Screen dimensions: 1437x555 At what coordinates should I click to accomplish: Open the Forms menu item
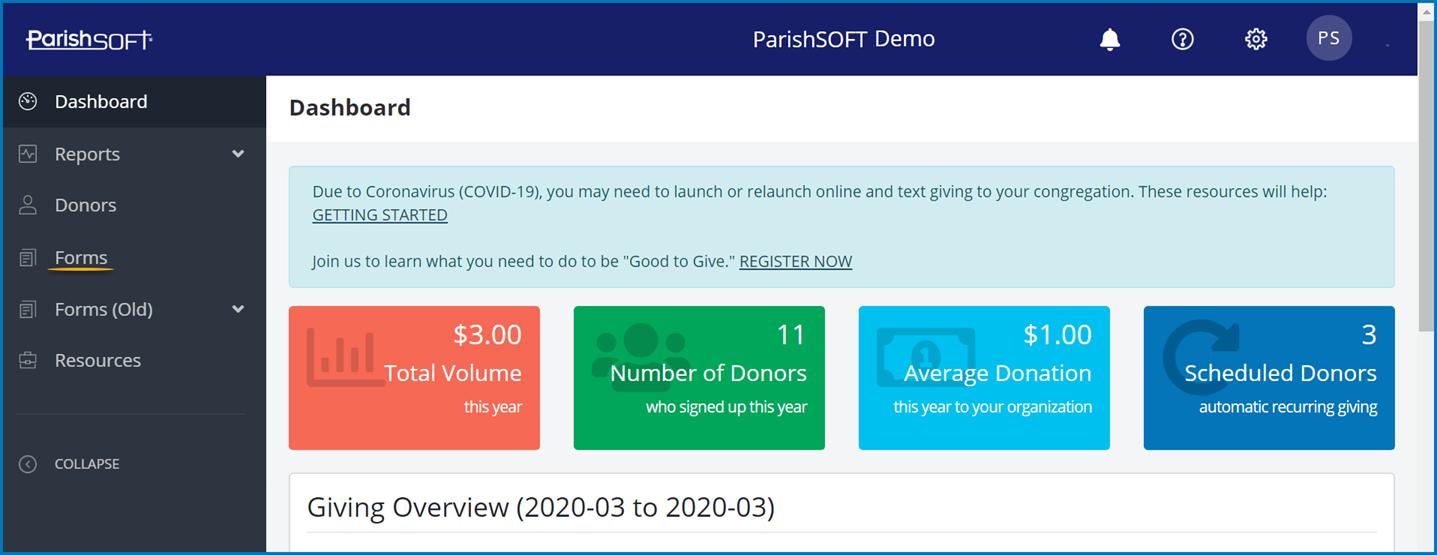tap(81, 258)
